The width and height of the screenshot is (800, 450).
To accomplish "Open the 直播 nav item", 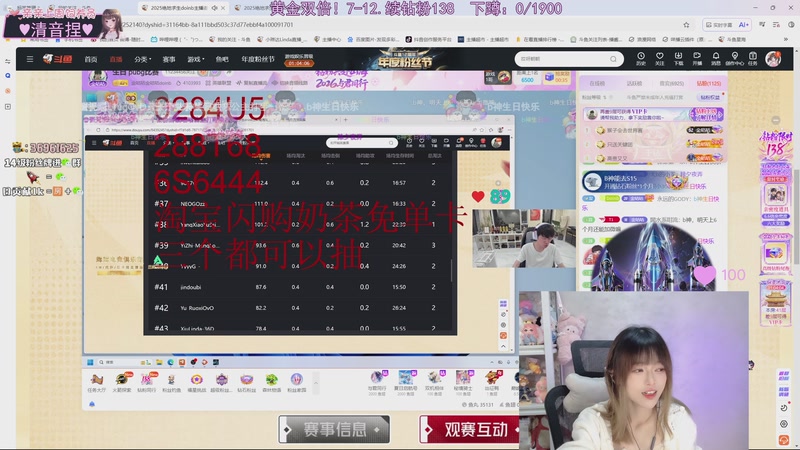I will [116, 59].
